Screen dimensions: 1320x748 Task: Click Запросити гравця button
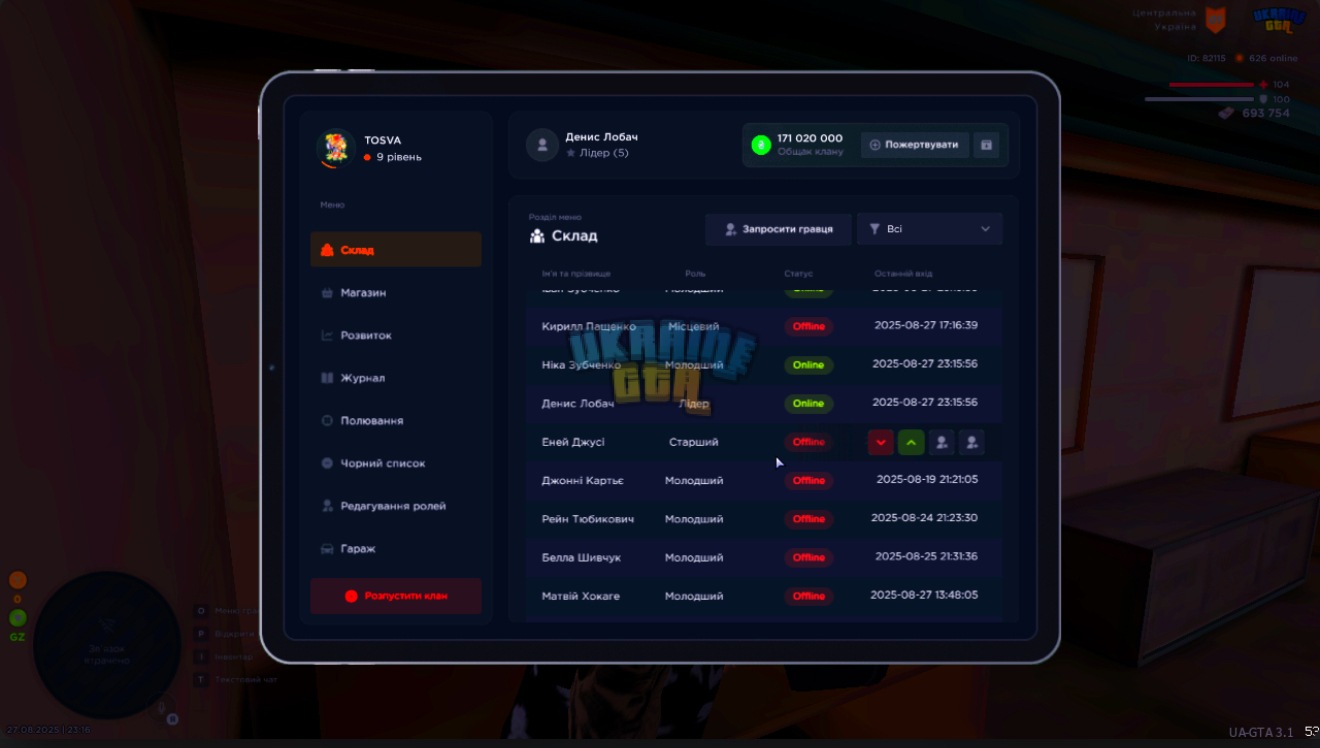(x=778, y=229)
